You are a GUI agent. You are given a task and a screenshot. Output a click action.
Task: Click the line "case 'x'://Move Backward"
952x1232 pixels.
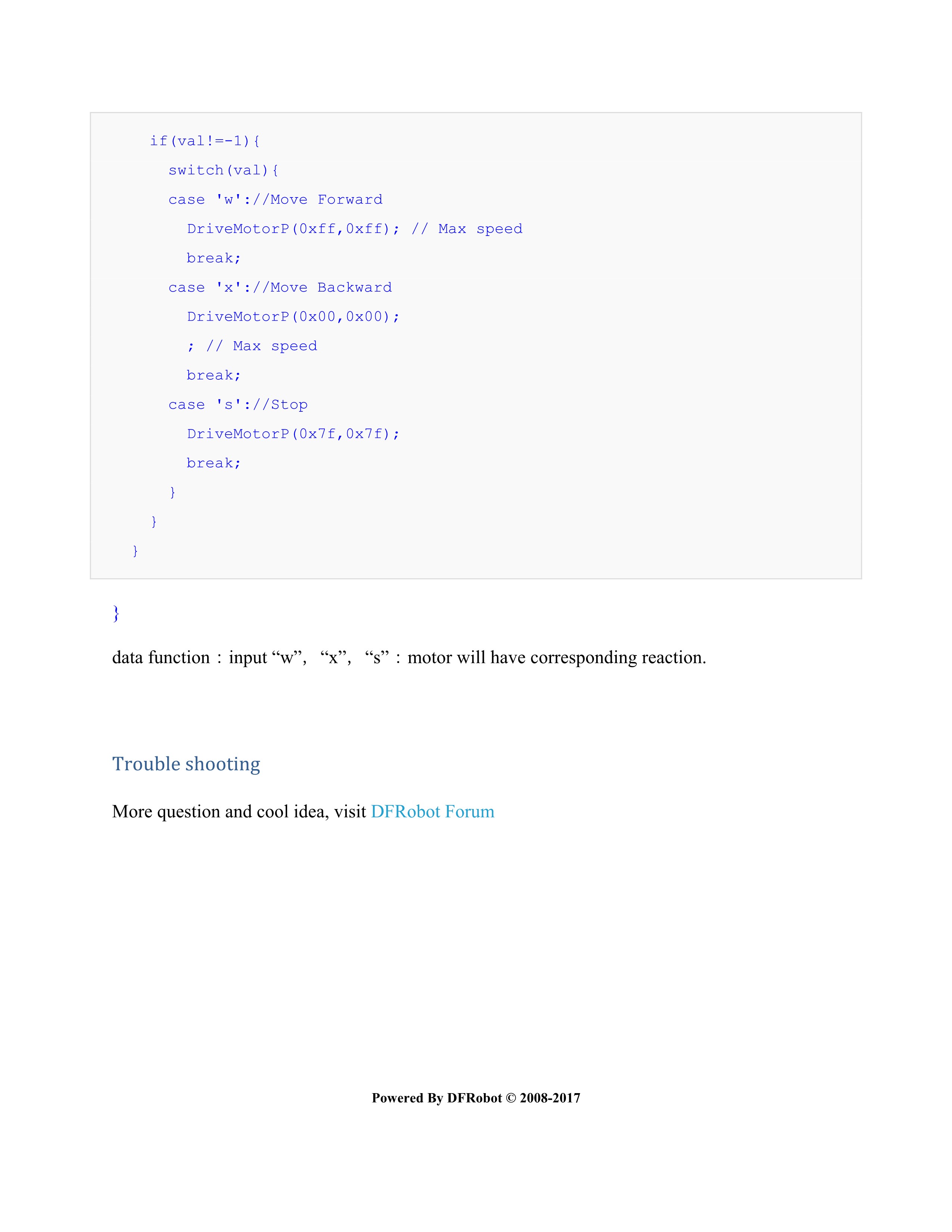(280, 288)
